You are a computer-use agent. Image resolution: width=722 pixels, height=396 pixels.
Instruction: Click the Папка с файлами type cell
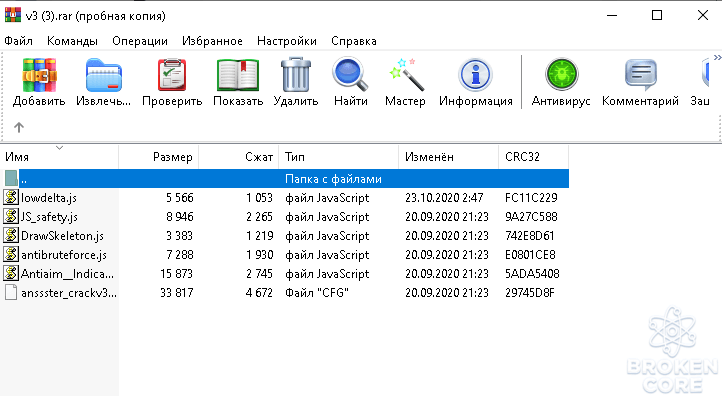click(333, 179)
